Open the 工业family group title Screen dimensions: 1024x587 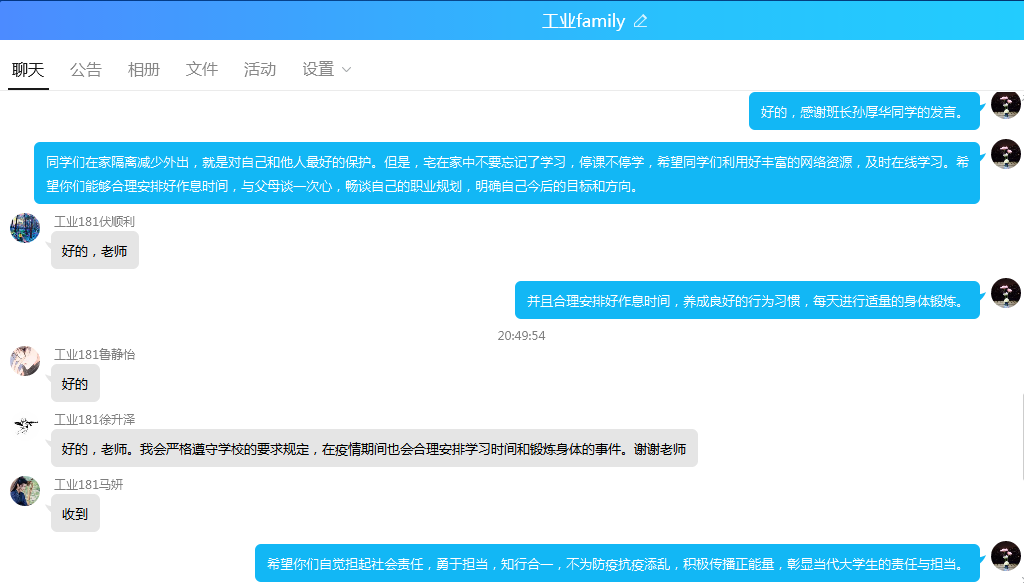[x=583, y=21]
